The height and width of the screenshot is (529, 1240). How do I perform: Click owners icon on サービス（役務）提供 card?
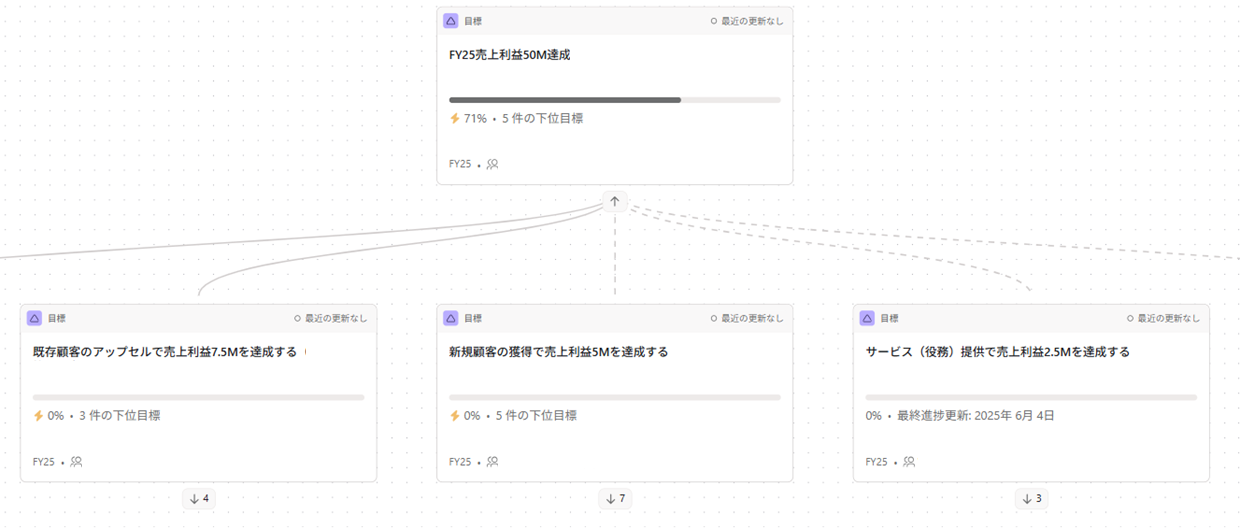(909, 462)
